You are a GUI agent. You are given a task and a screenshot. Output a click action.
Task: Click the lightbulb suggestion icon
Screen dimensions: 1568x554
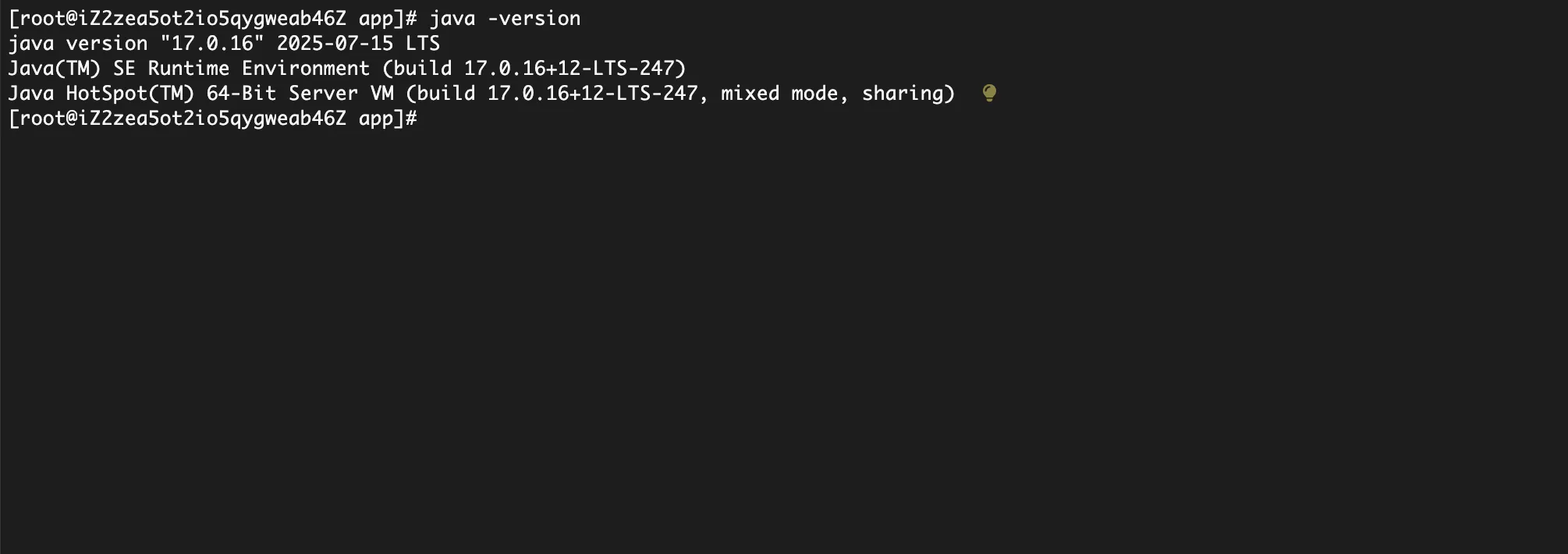coord(989,93)
